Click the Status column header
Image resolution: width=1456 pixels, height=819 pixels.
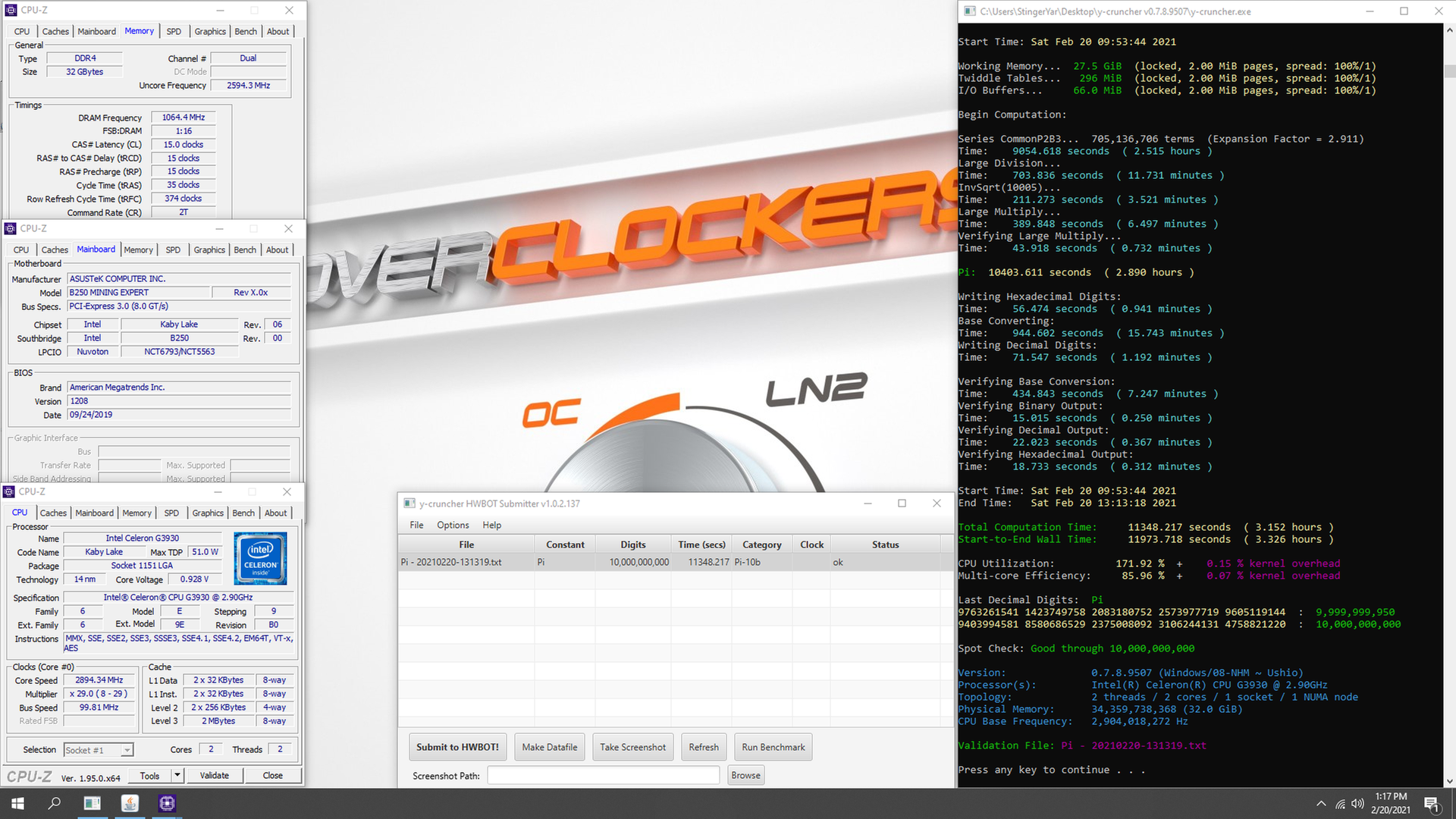tap(885, 544)
